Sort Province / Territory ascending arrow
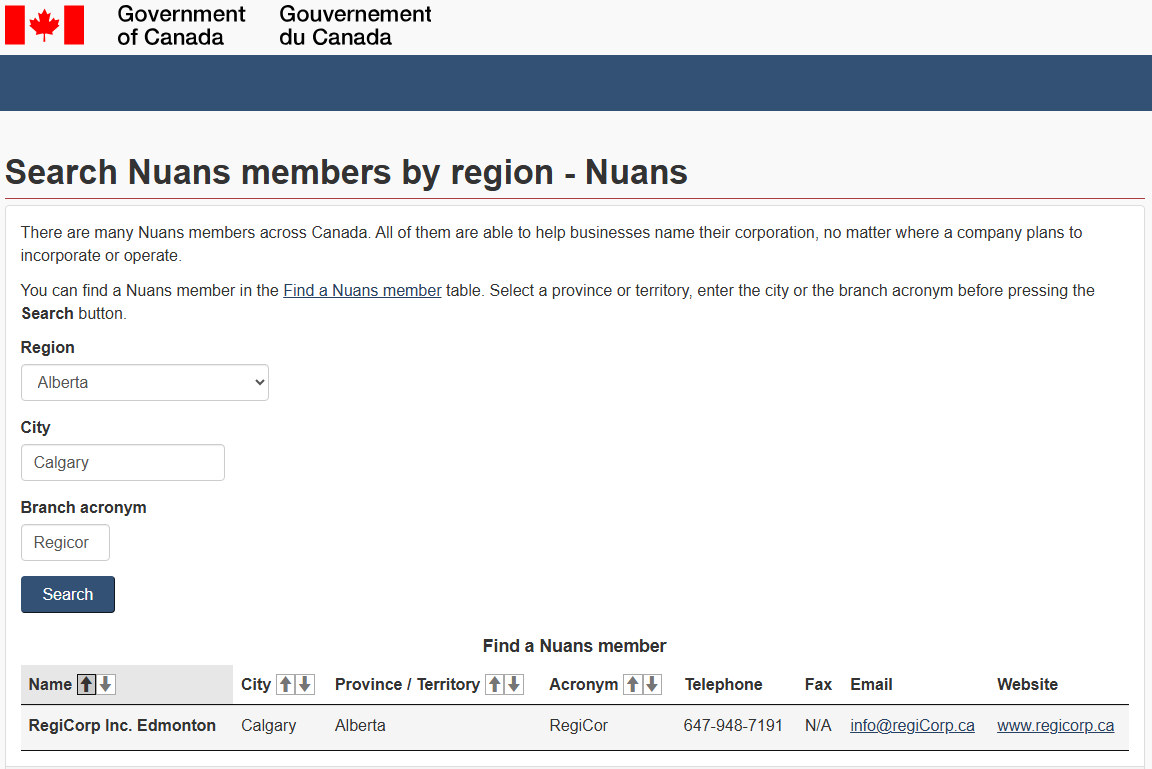 pos(495,684)
